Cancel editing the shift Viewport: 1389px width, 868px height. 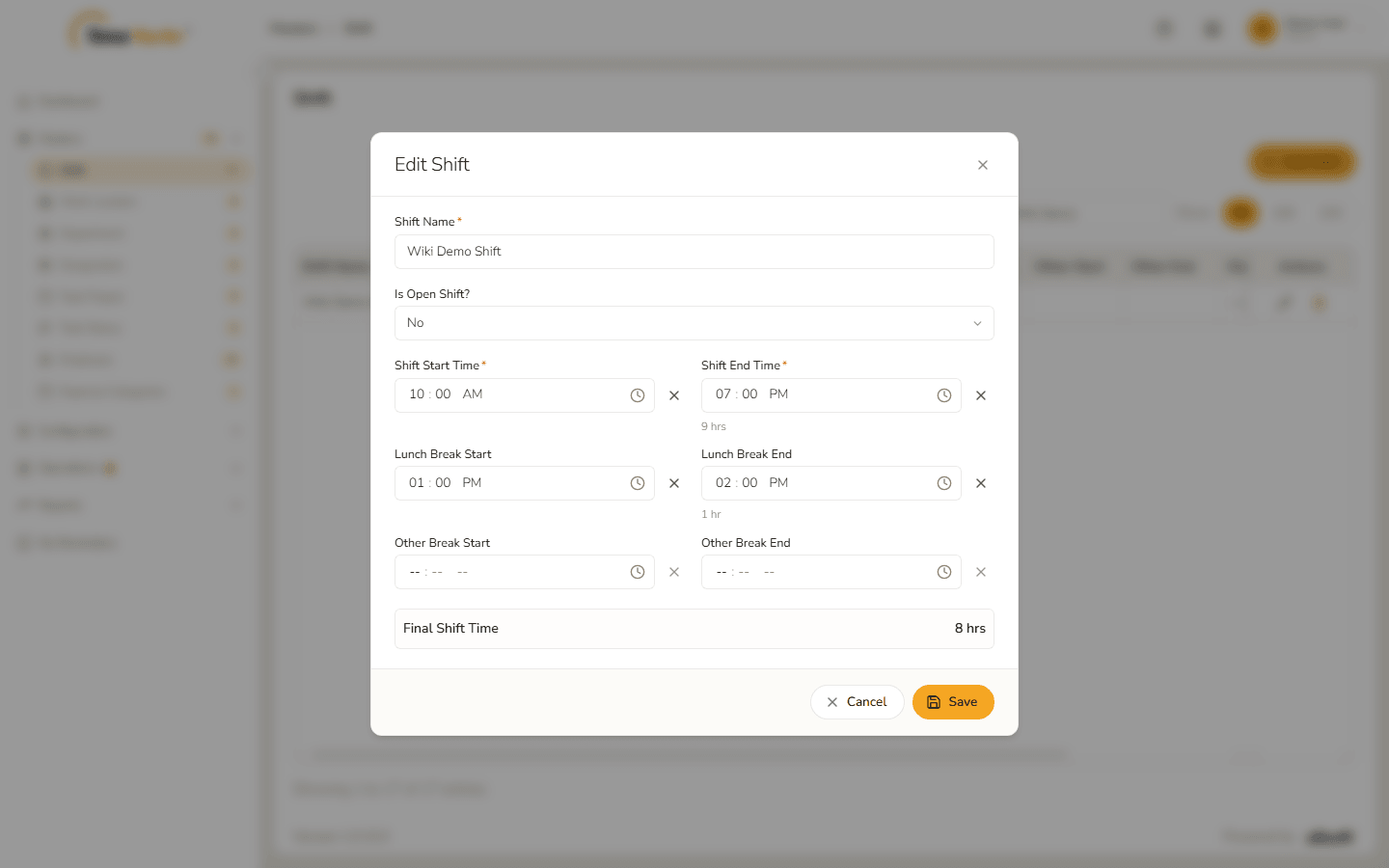(x=857, y=702)
